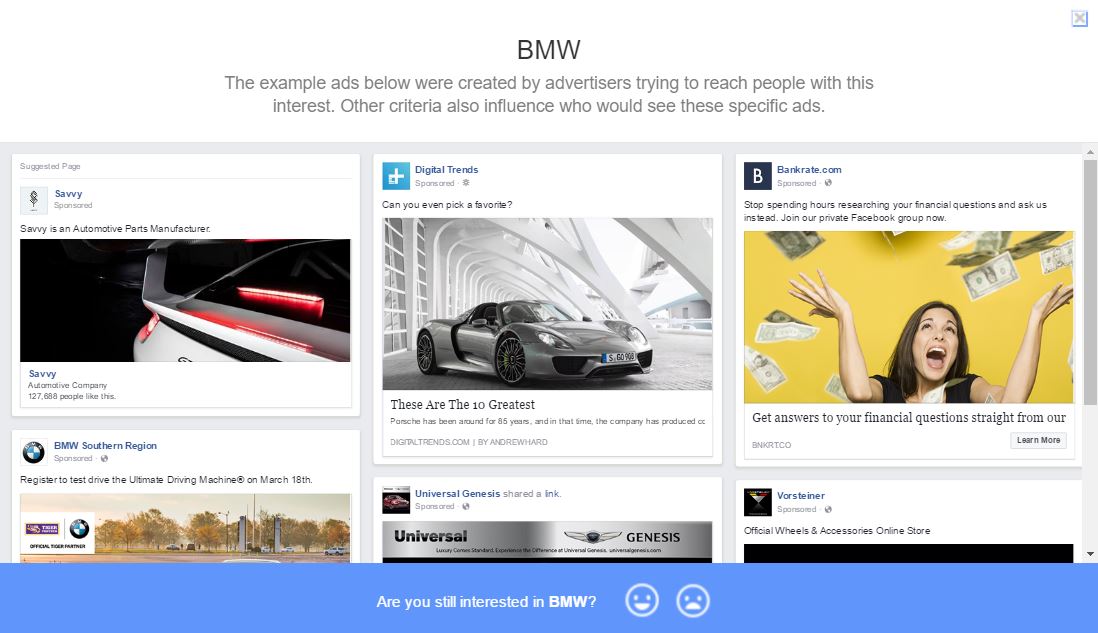Open the Bankrate money-falling ad image
This screenshot has height=633, width=1098.
(x=908, y=317)
